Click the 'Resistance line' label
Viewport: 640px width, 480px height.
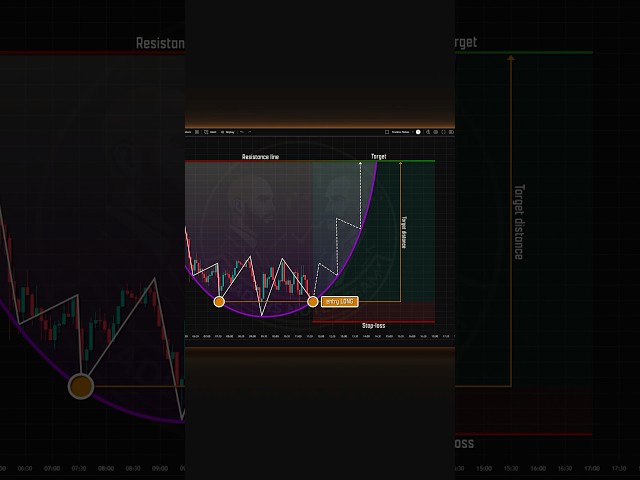tap(260, 157)
